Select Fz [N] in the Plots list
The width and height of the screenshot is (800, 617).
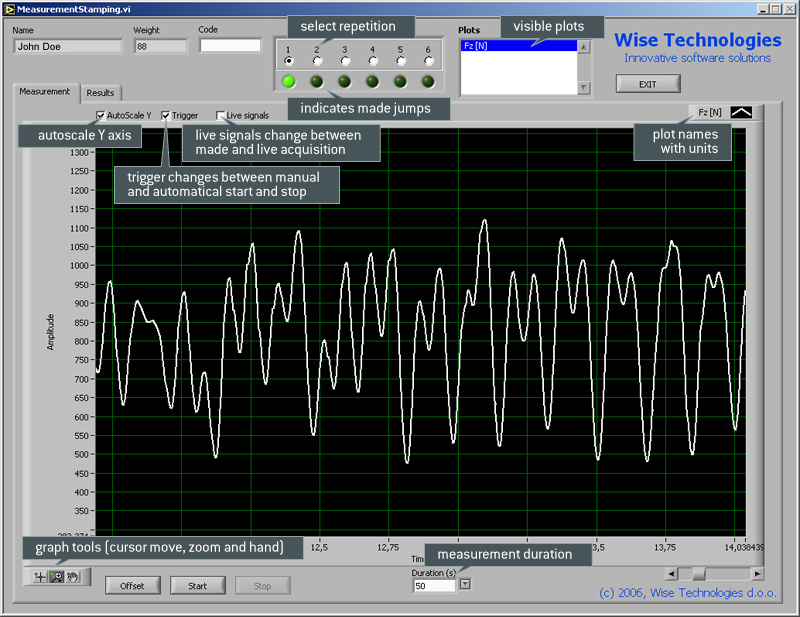click(x=518, y=46)
